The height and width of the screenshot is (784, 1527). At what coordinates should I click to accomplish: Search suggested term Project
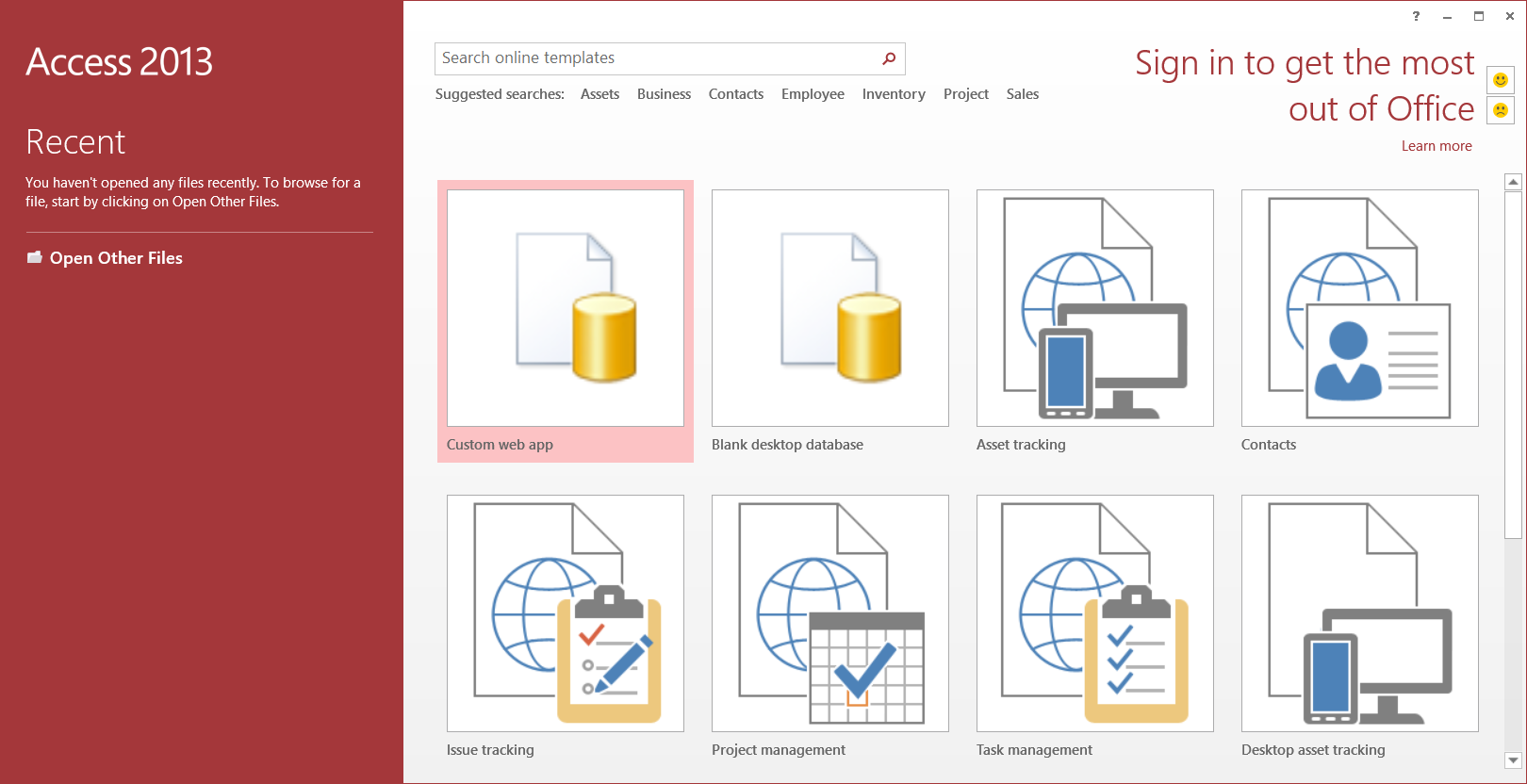pos(966,94)
